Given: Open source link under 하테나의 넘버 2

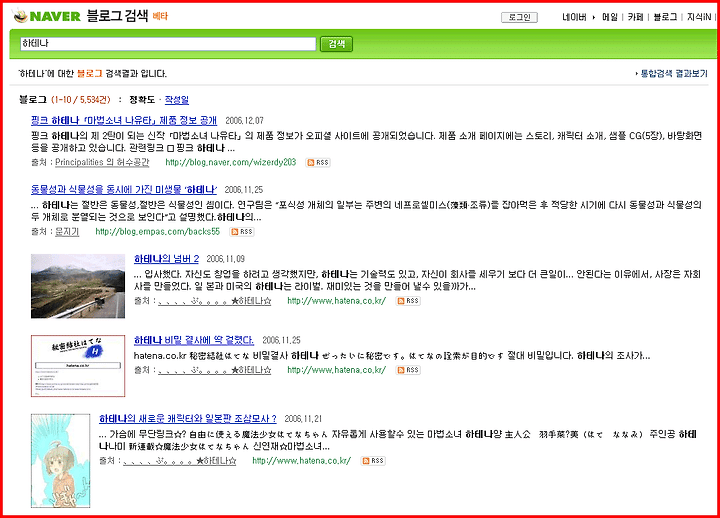Looking at the screenshot, I should click(x=214, y=301).
